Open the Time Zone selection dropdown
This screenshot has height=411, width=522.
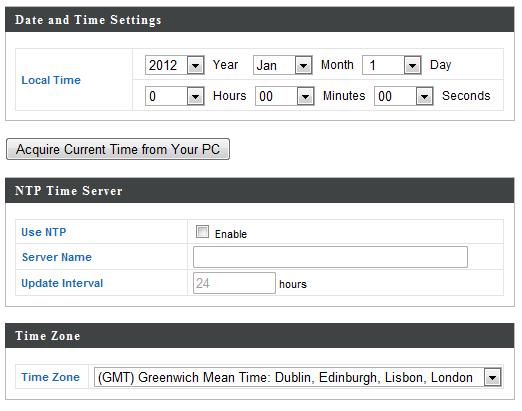point(298,377)
